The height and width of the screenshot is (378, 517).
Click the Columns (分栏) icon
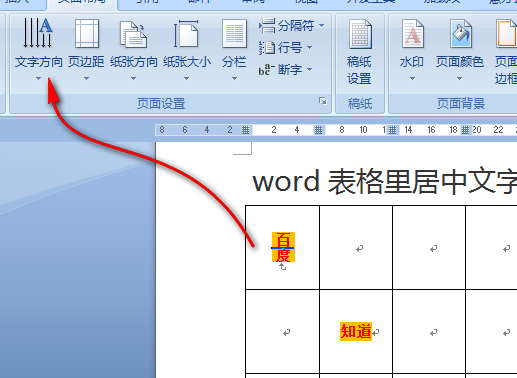pos(234,33)
